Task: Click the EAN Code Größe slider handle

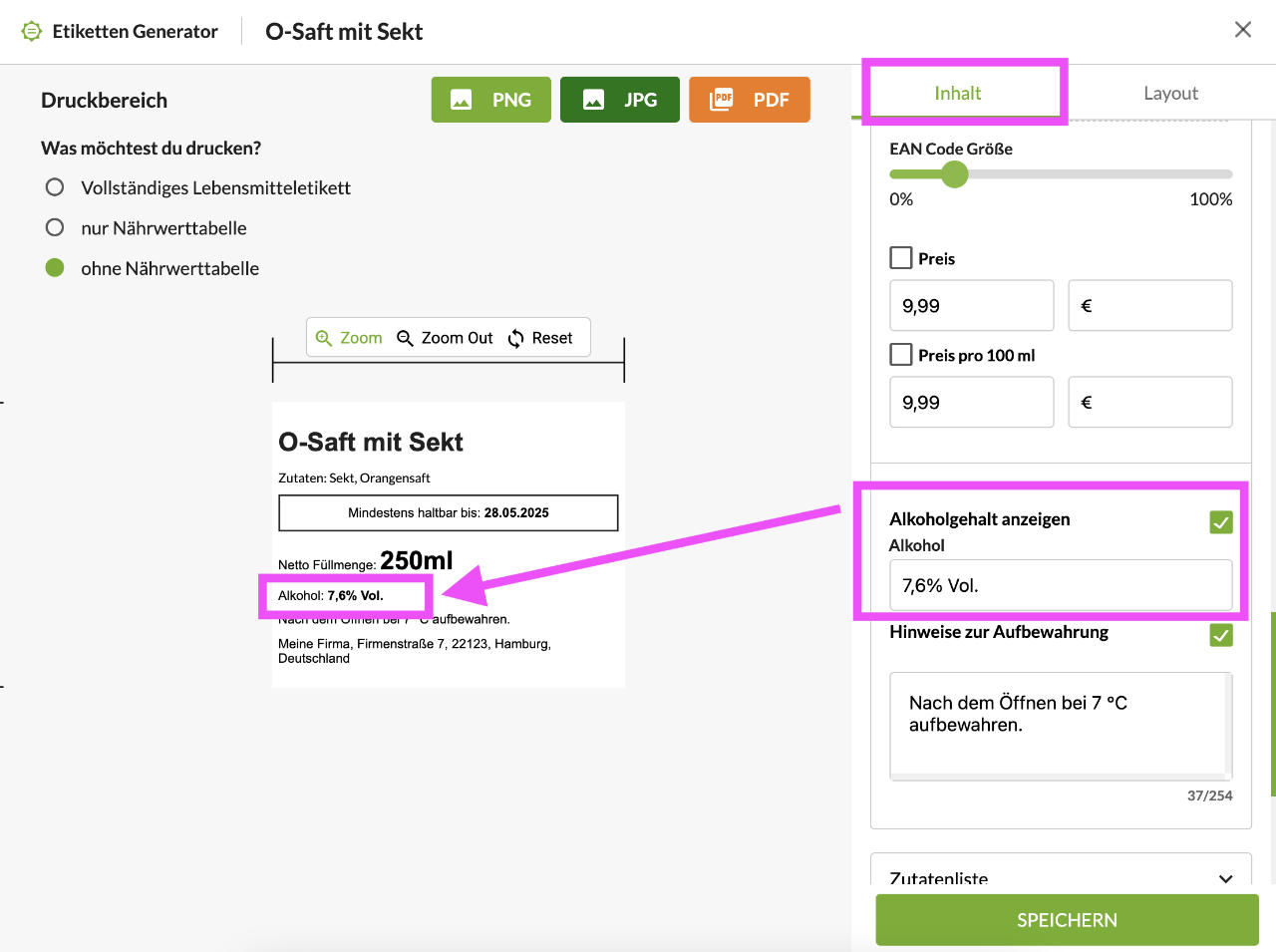Action: pyautogui.click(x=955, y=174)
